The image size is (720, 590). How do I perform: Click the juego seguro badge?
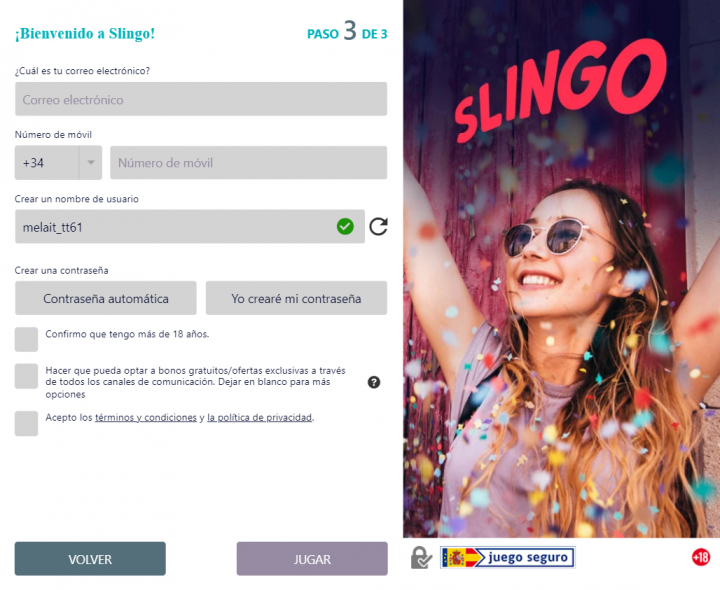507,557
